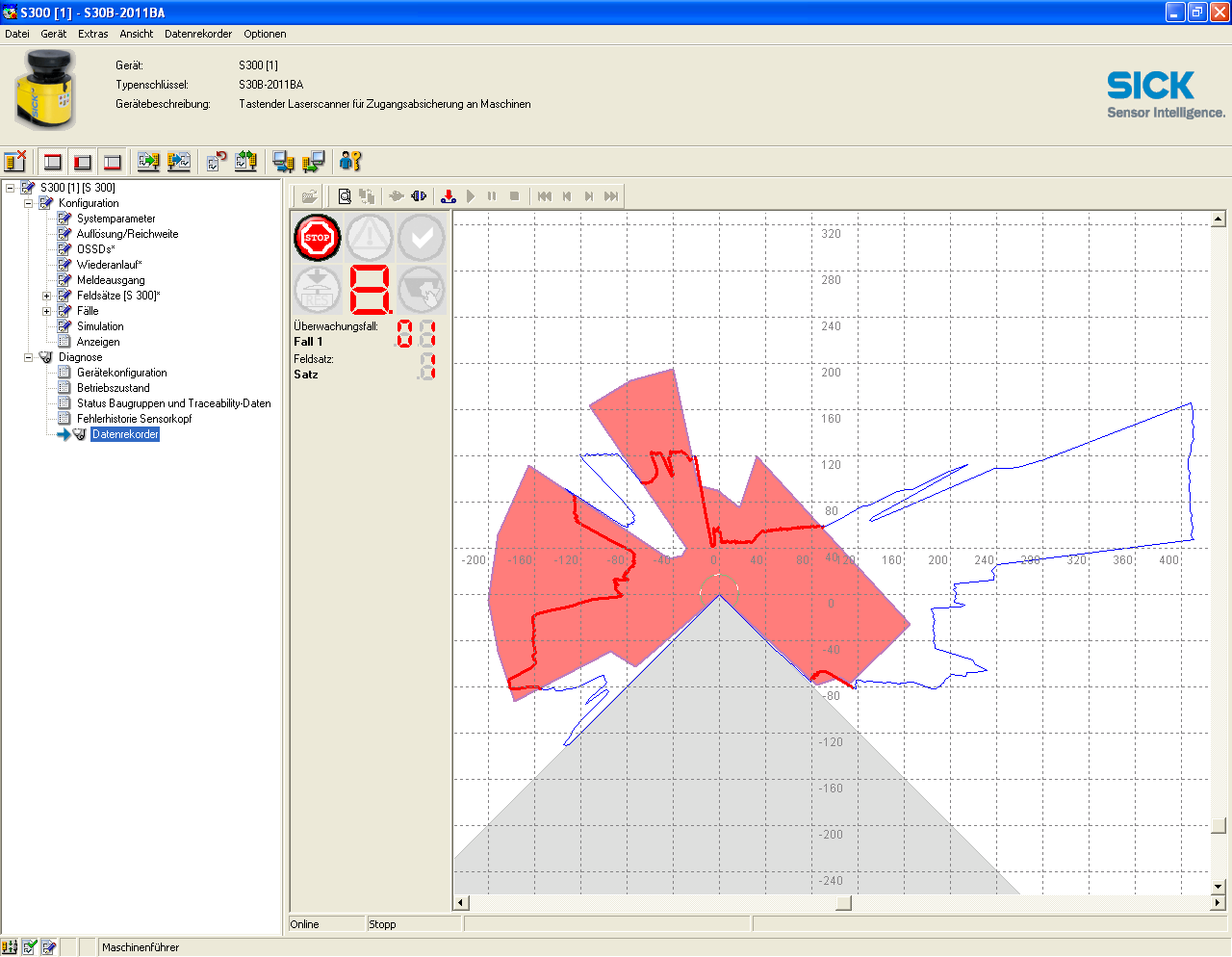Click the plot's vertical scrollbar up arrow

[x=1219, y=220]
